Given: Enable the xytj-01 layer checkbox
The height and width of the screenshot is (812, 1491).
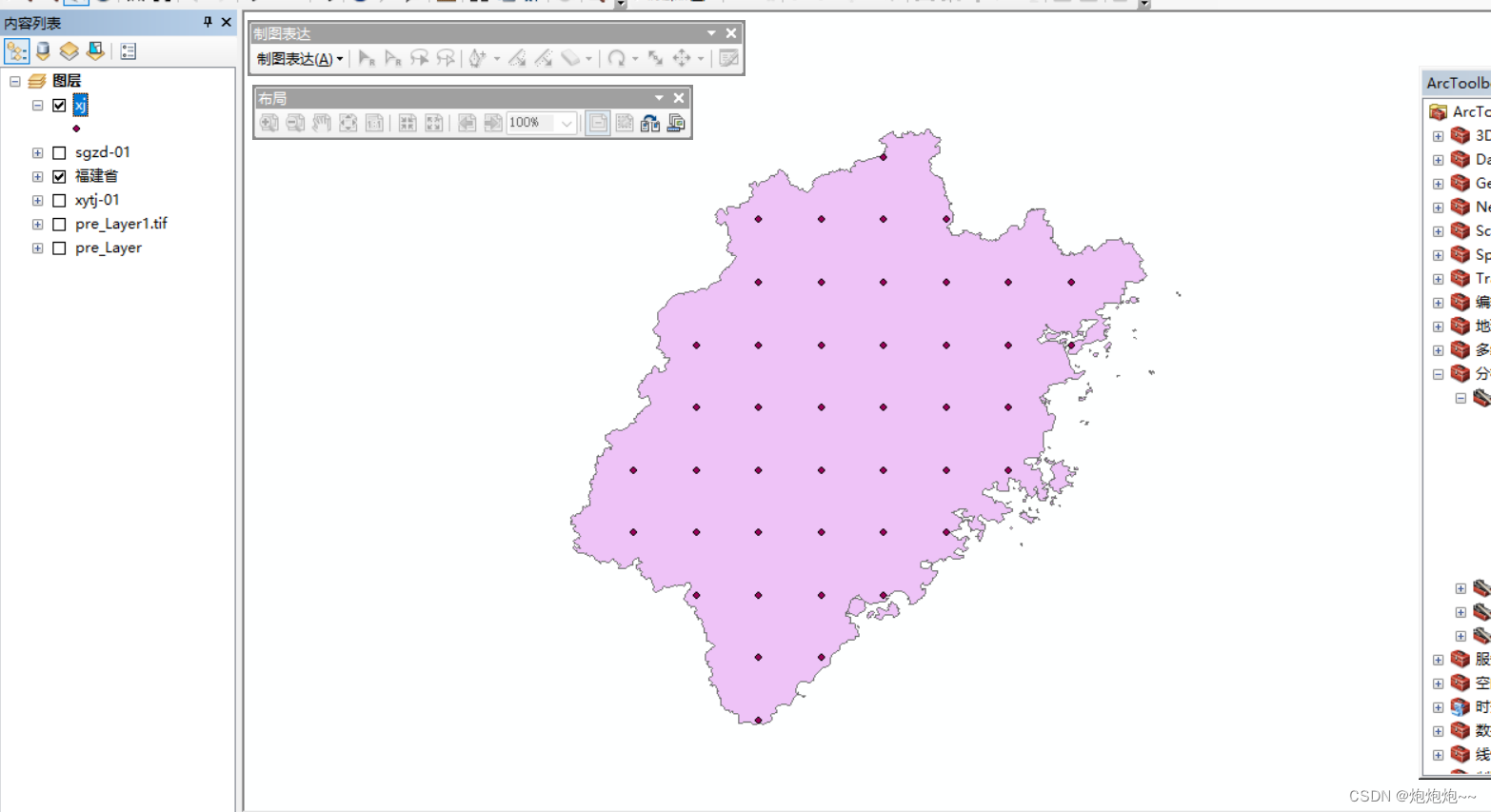Looking at the screenshot, I should tap(59, 200).
